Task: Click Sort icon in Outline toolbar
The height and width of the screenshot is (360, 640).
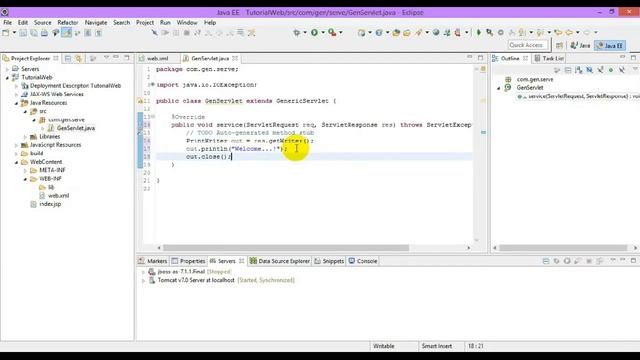Action: [578, 70]
